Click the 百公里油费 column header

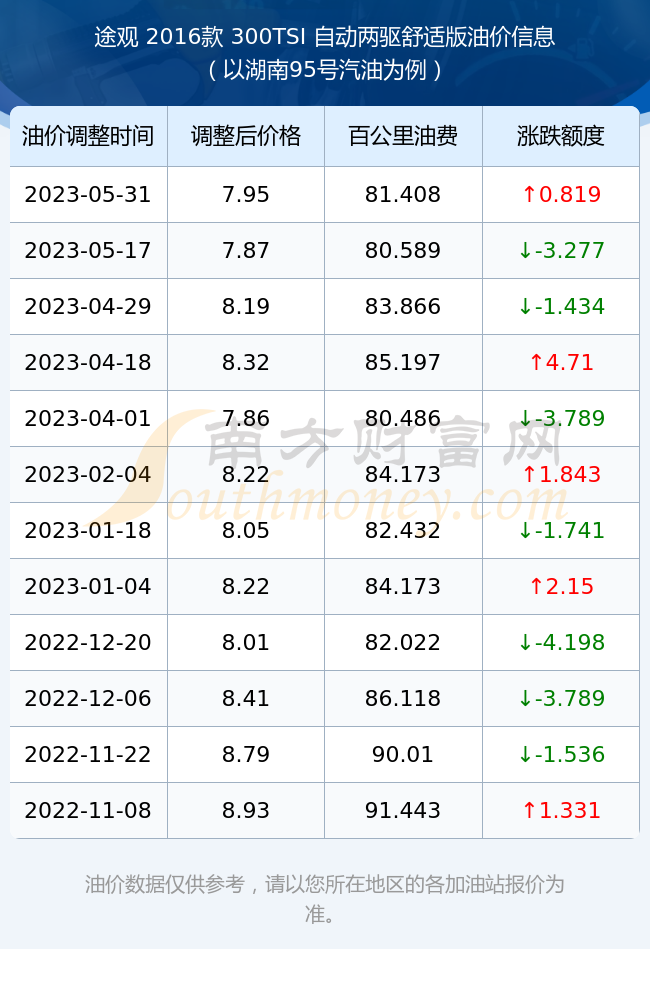[x=403, y=136]
